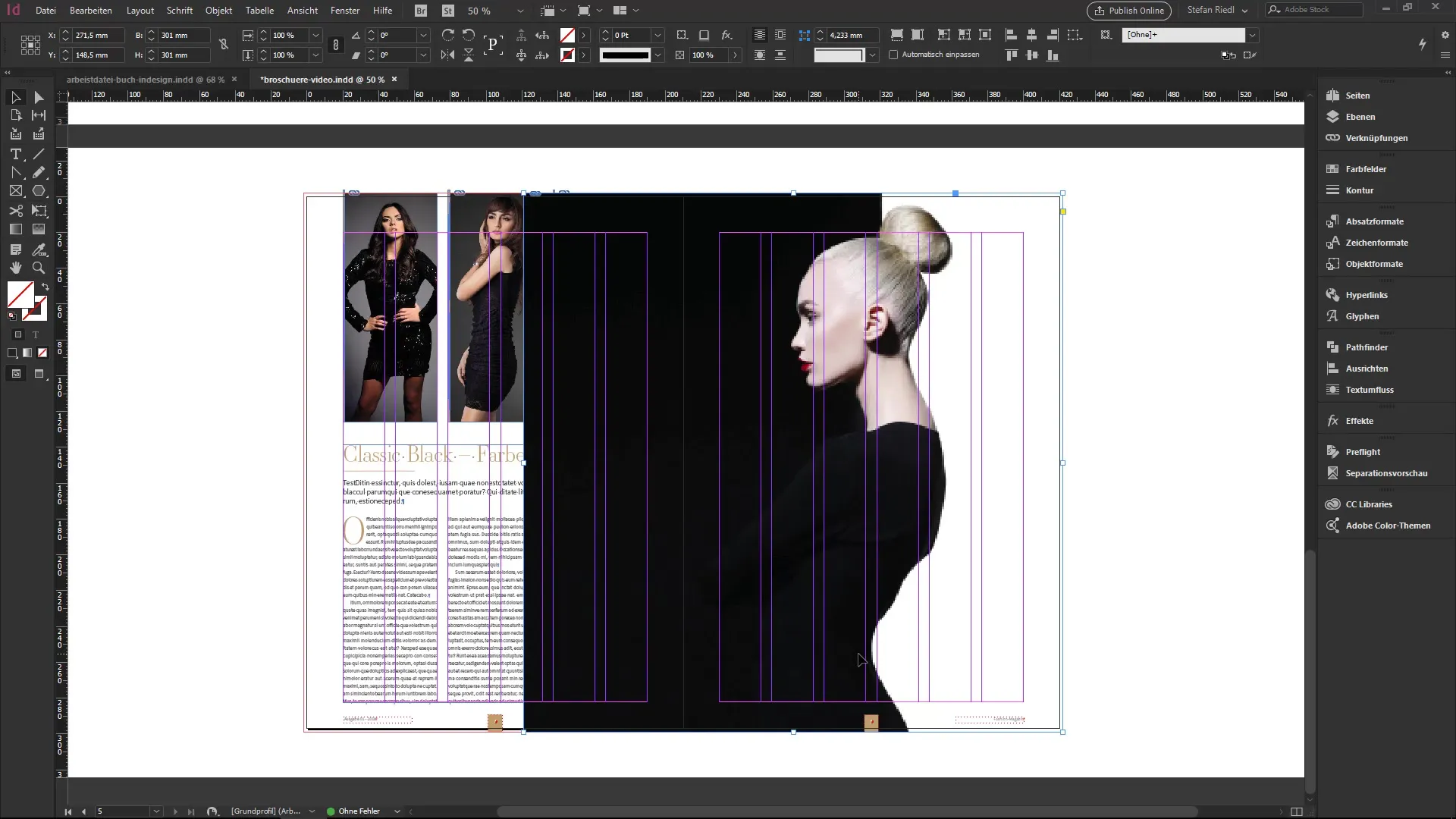Select the Pencil tool
The height and width of the screenshot is (819, 1456).
39,173
